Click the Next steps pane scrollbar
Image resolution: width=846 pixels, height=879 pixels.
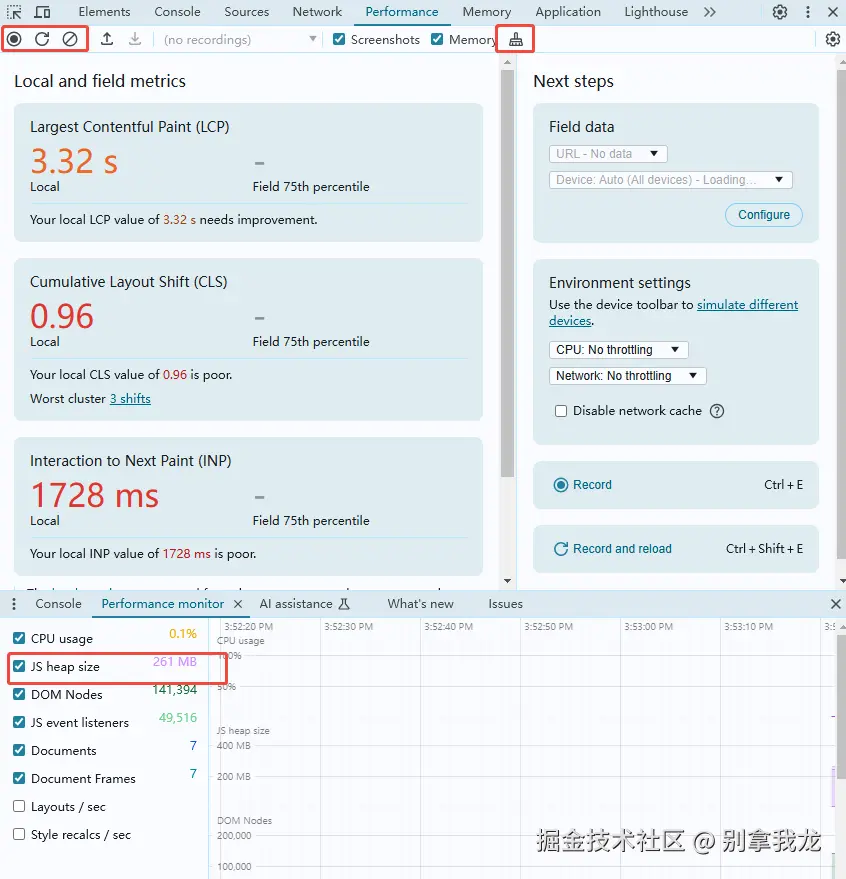842,313
